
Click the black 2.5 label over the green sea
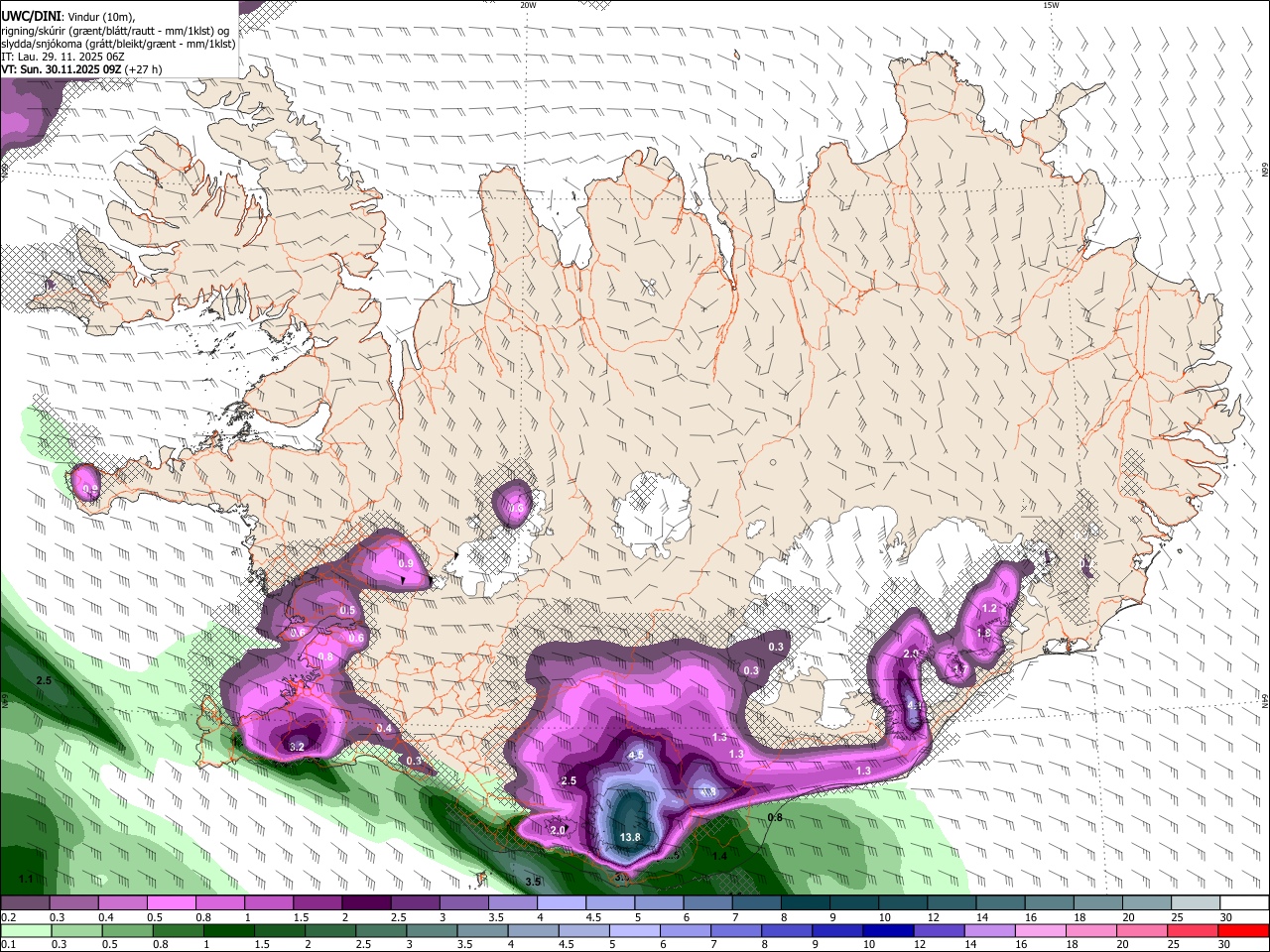click(44, 680)
